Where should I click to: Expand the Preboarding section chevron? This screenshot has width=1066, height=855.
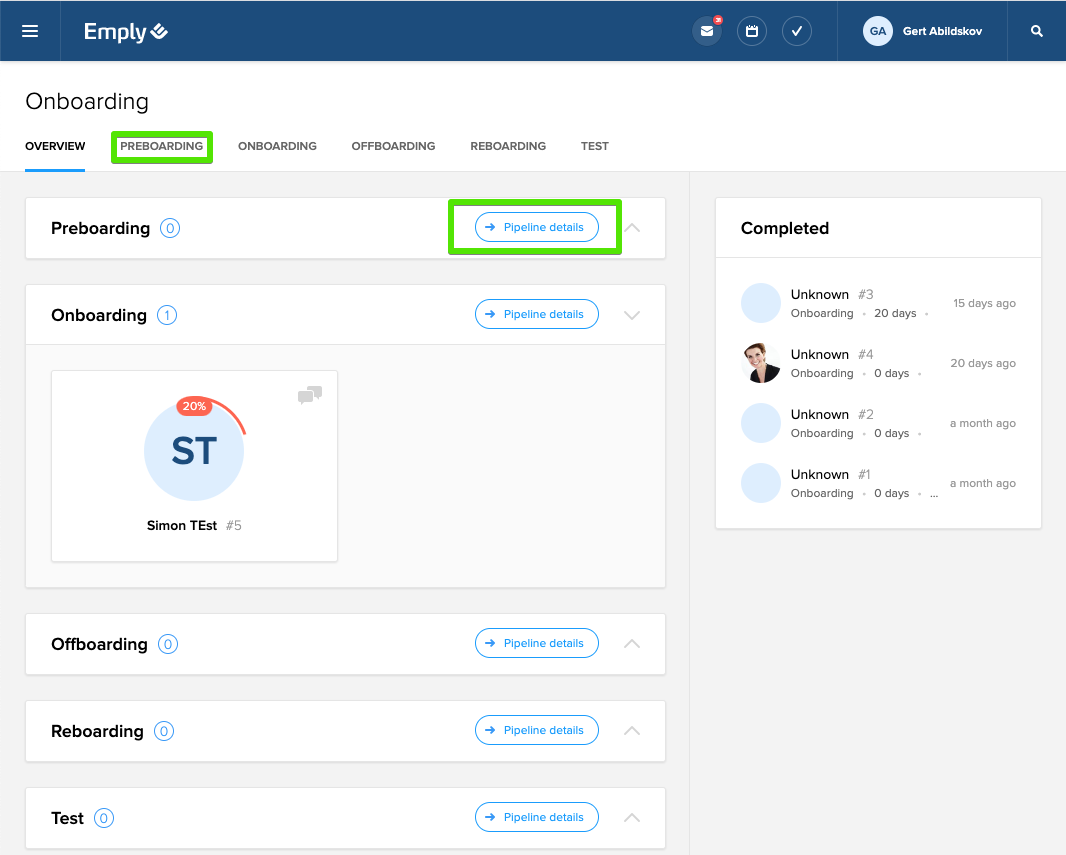[x=632, y=228]
